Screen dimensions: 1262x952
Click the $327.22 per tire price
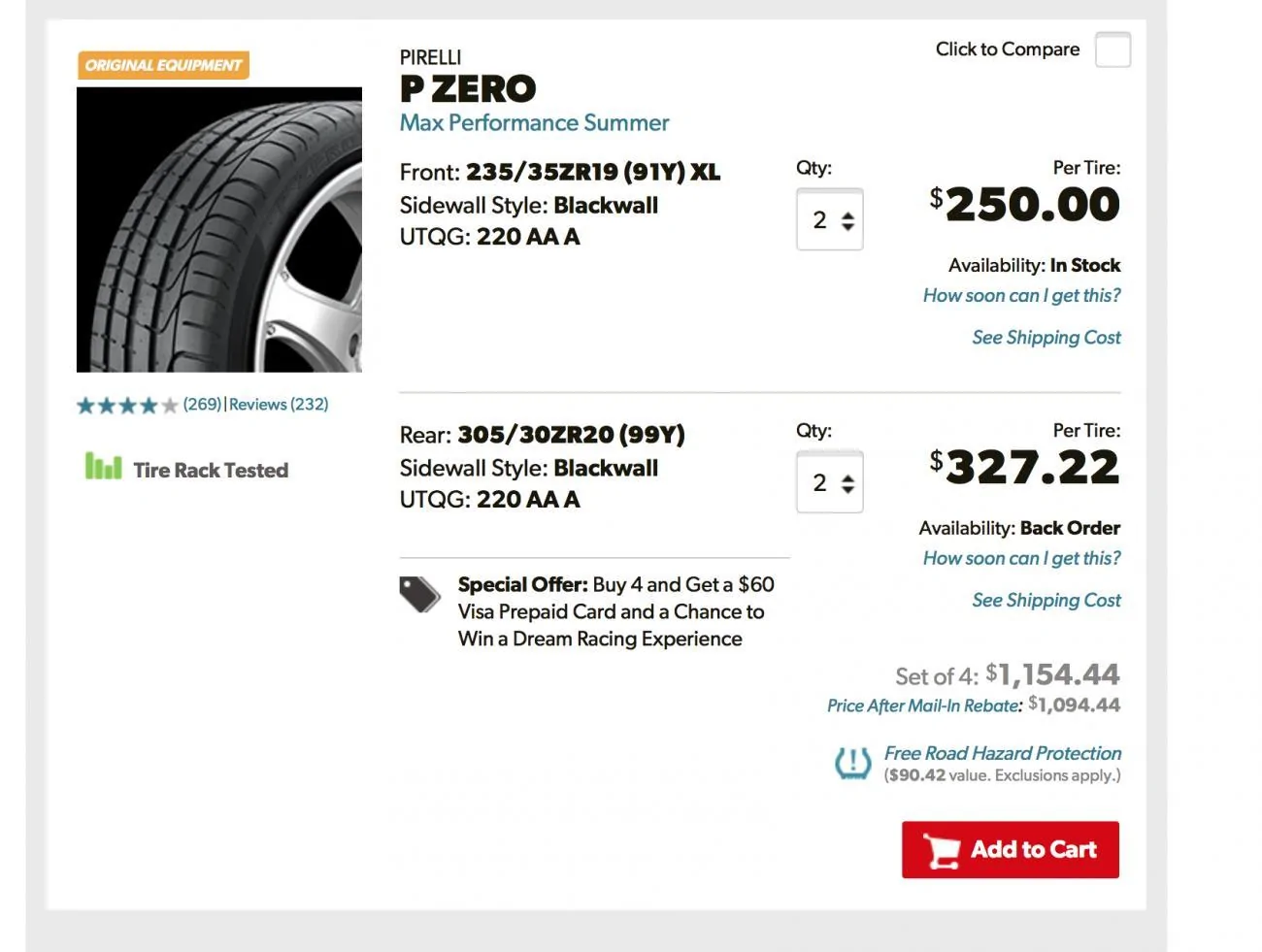(1025, 468)
